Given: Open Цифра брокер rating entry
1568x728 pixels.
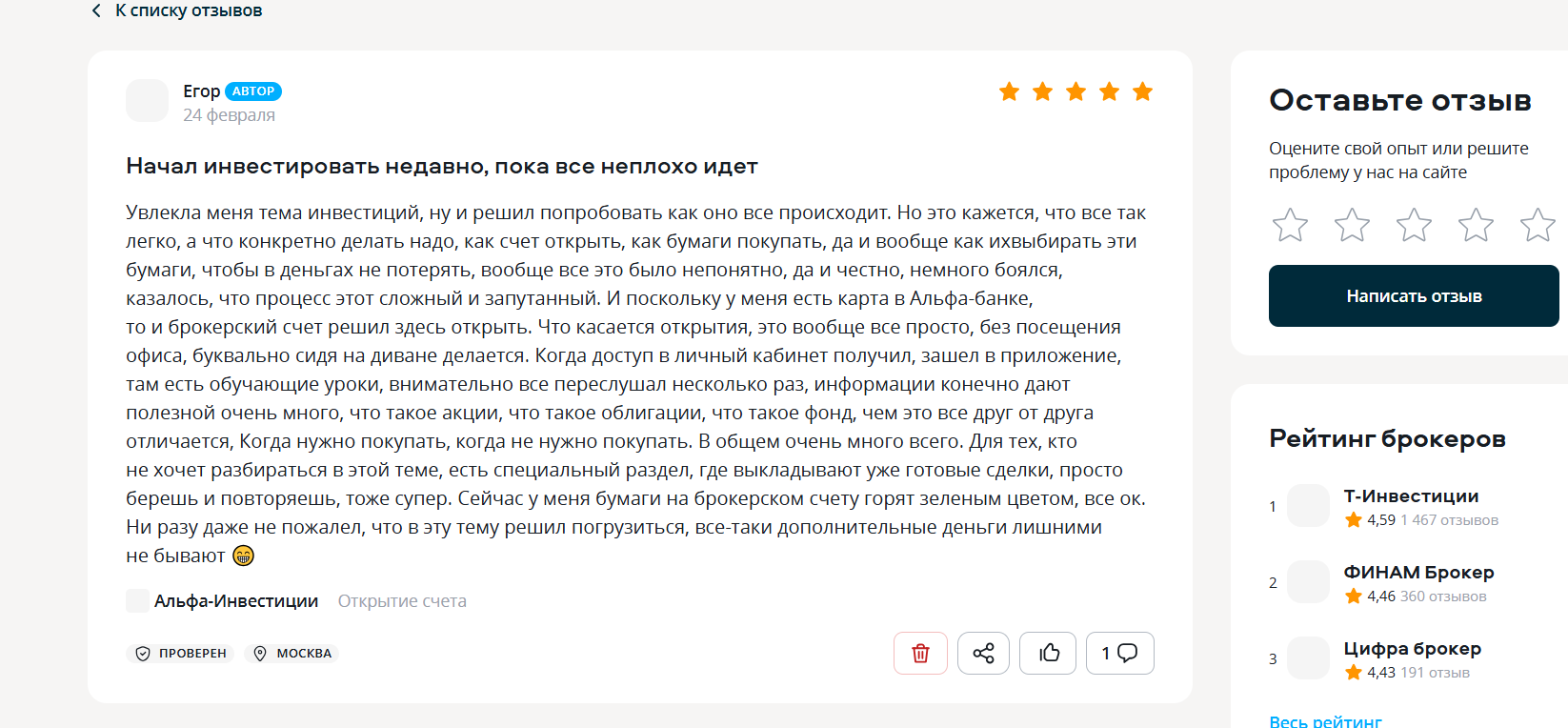Looking at the screenshot, I should click(1412, 649).
